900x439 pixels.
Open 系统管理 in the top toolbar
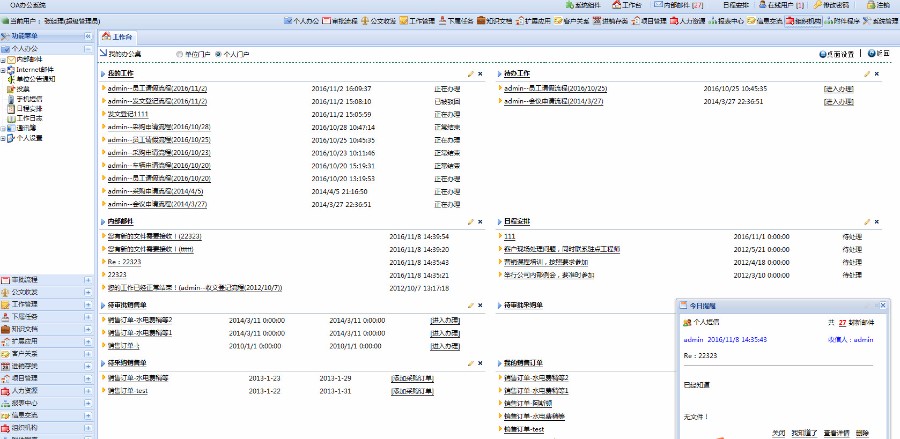tap(880, 21)
